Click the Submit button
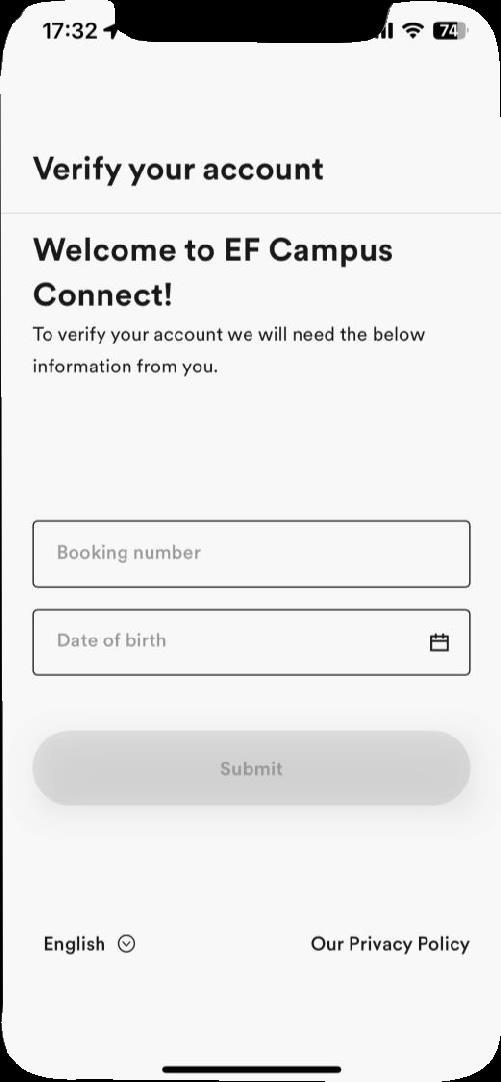 (251, 768)
